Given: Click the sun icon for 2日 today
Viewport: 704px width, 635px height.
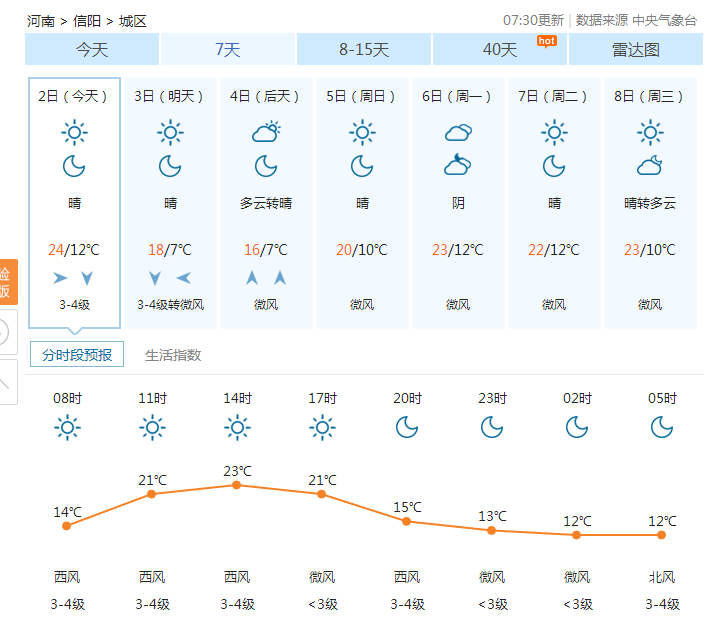Looking at the screenshot, I should tap(75, 132).
